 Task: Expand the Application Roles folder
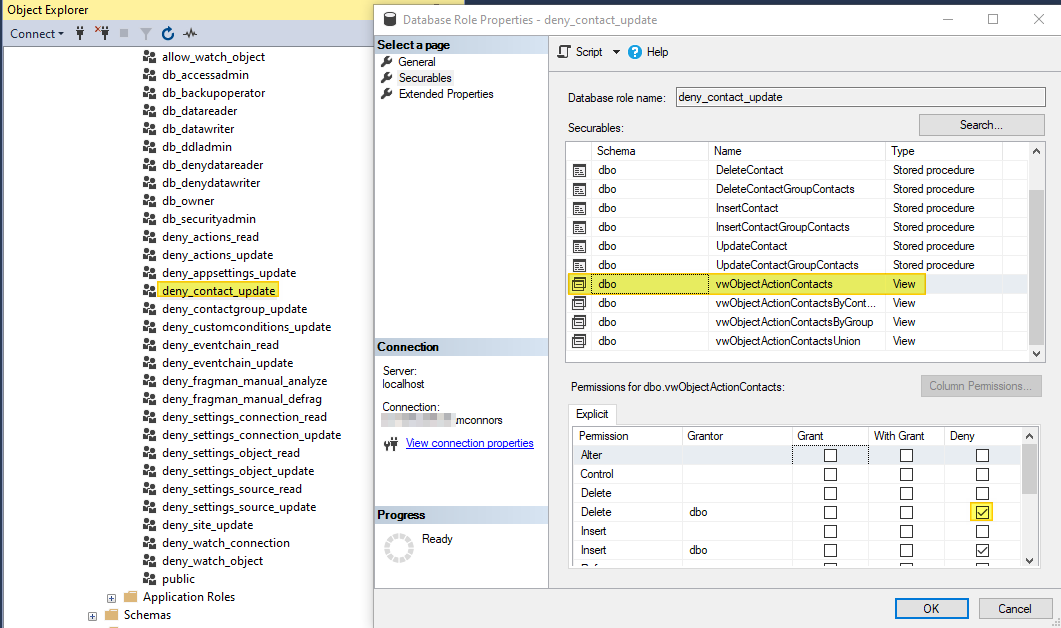coord(111,596)
